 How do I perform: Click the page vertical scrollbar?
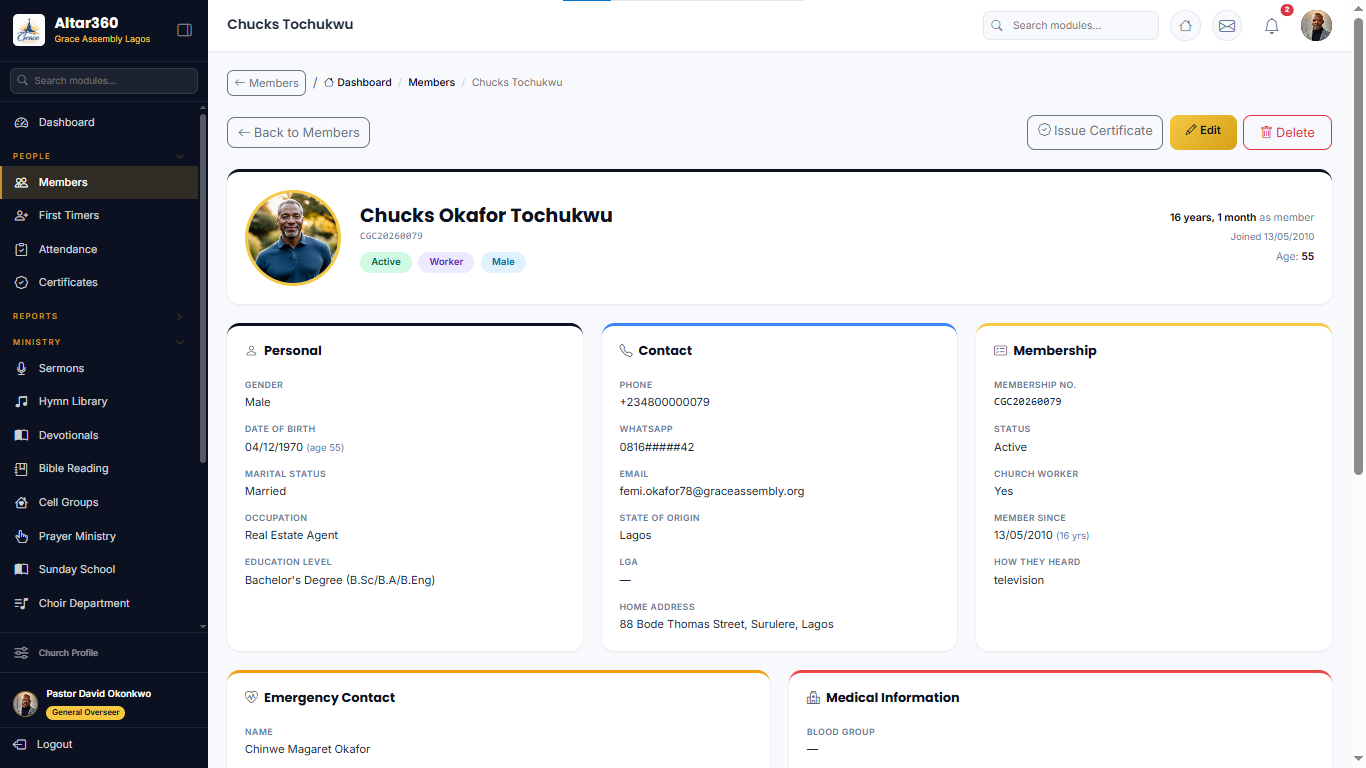[1358, 245]
